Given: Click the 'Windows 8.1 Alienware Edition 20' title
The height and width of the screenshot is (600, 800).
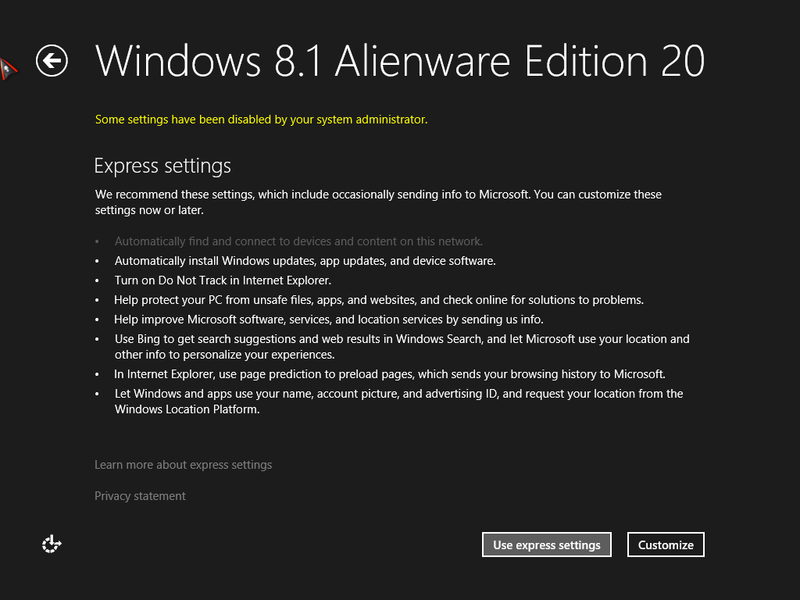Looking at the screenshot, I should [400, 61].
